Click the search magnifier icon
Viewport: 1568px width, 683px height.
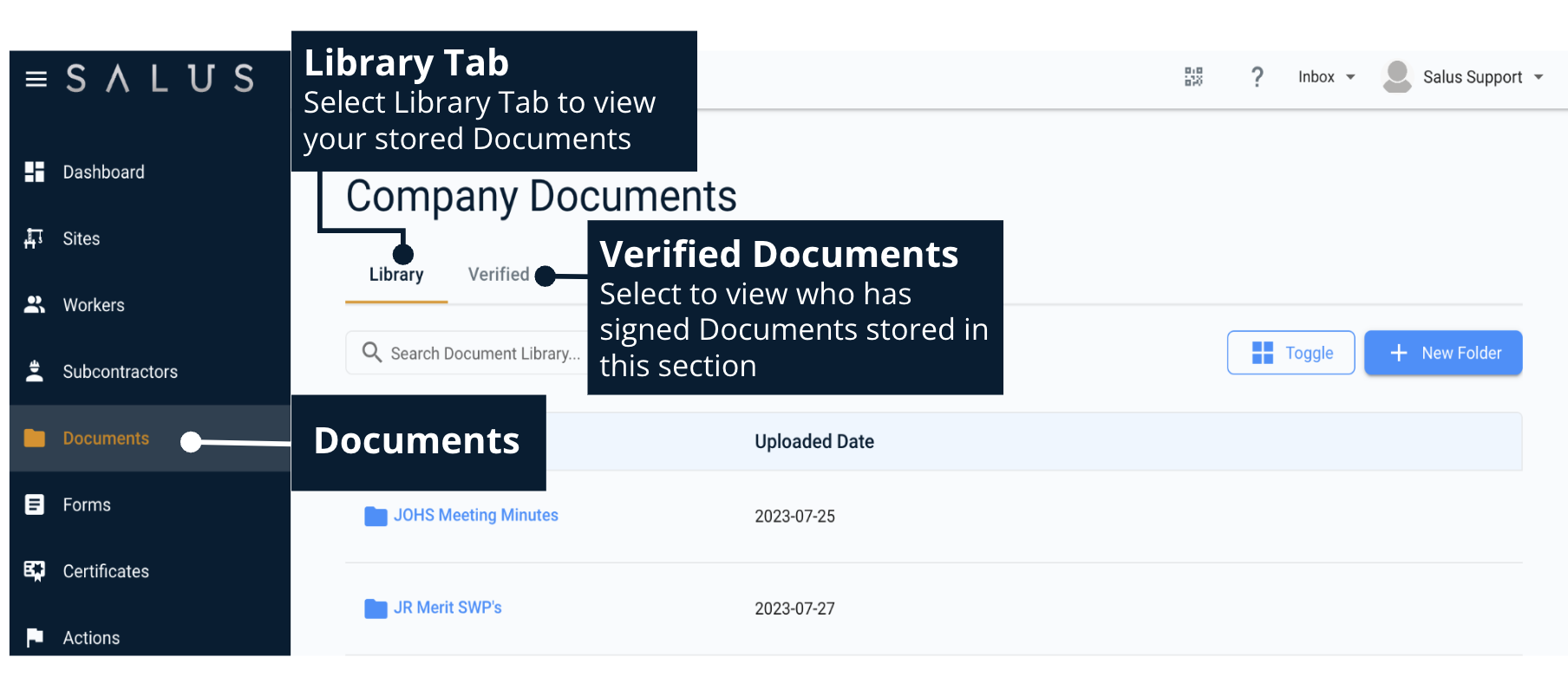point(372,352)
